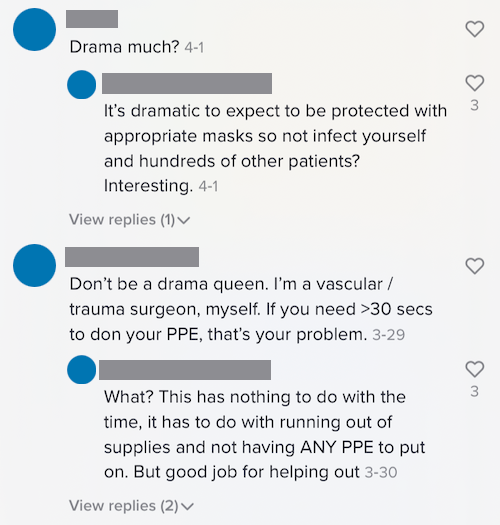Click like count under the 'Interesting.' reply's heart
The image size is (500, 525).
coord(474,105)
